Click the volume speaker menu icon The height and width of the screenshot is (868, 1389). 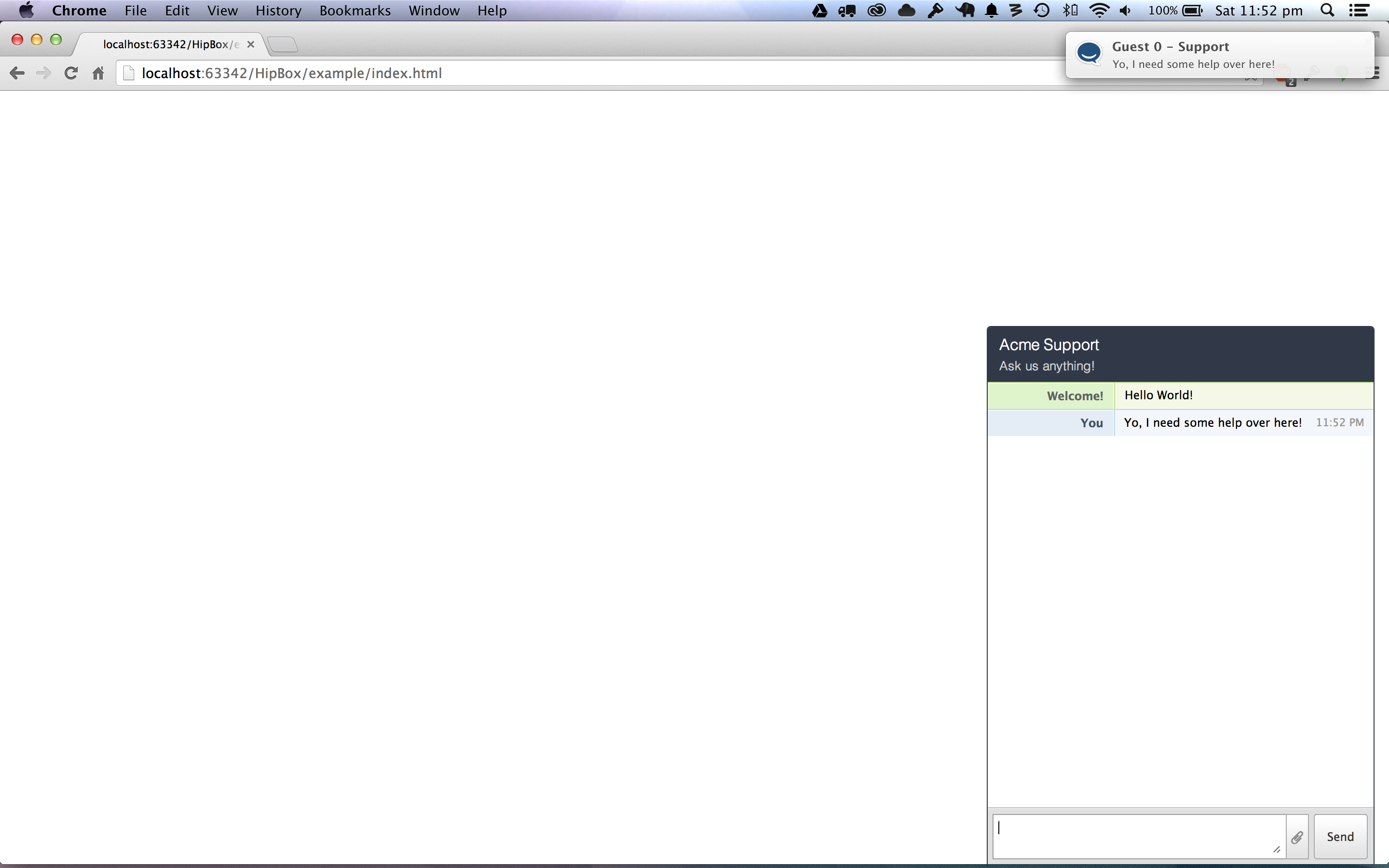1126,10
